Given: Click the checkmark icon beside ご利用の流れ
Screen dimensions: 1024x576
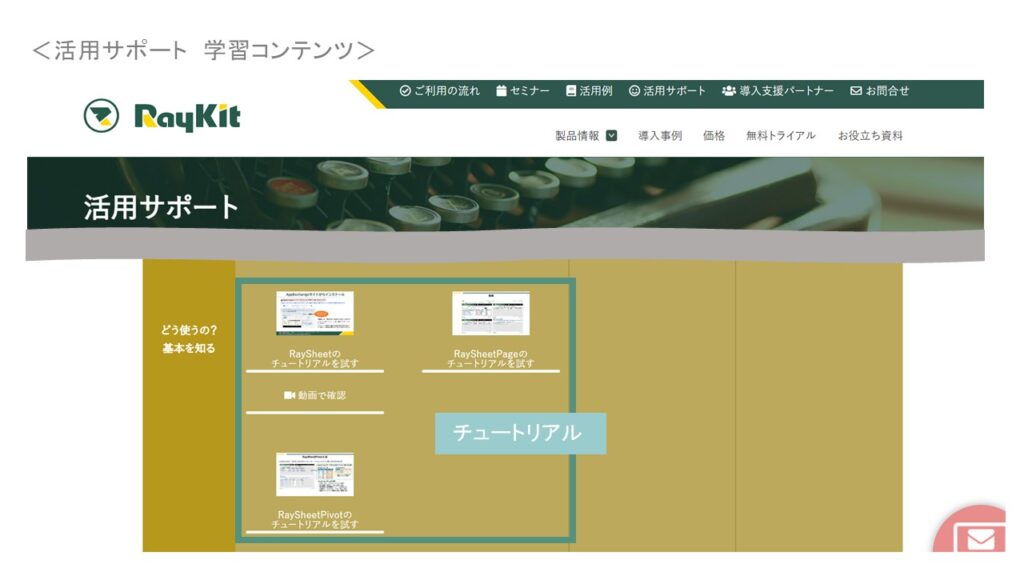Looking at the screenshot, I should coord(405,91).
